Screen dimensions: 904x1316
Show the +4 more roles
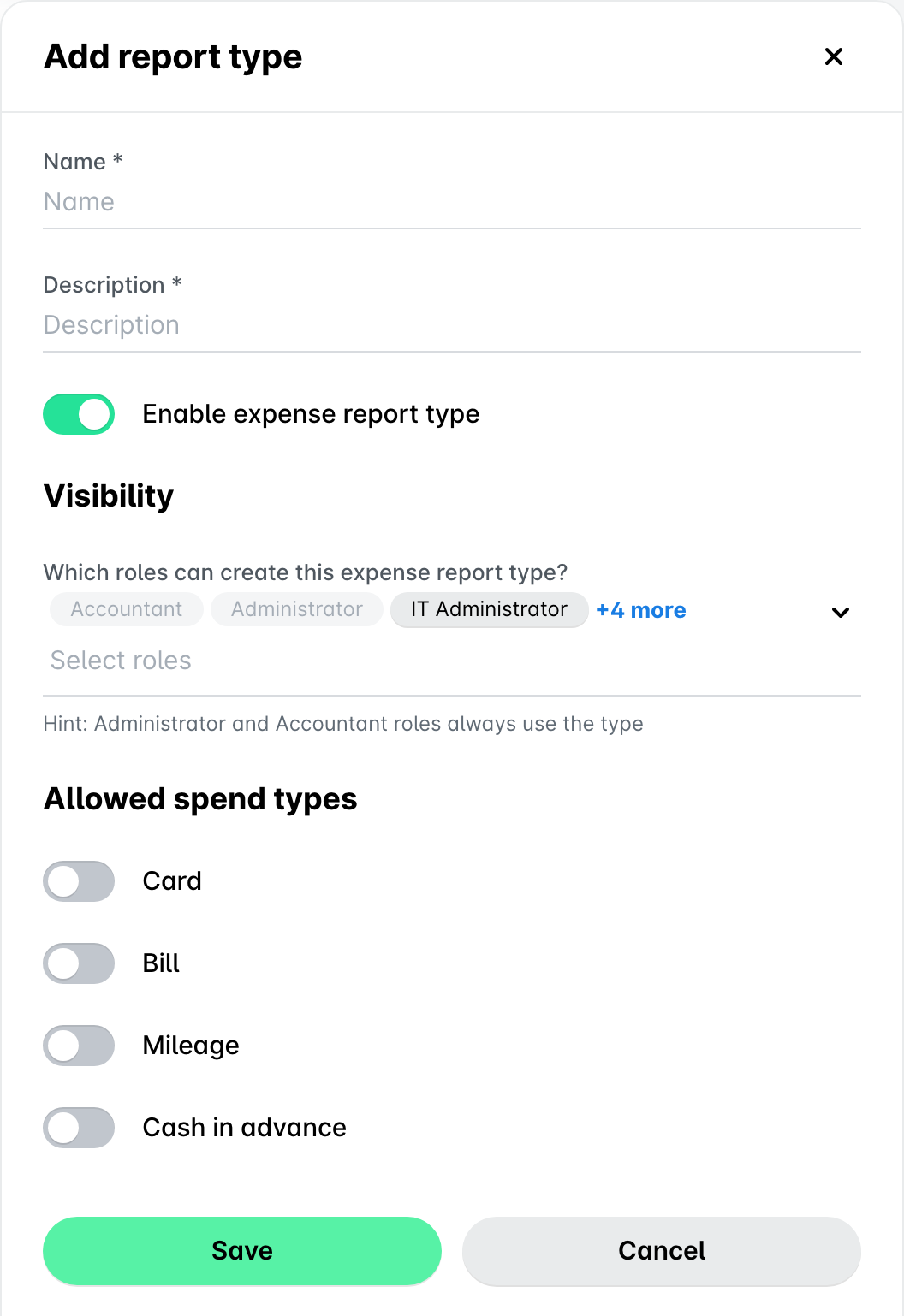click(641, 610)
